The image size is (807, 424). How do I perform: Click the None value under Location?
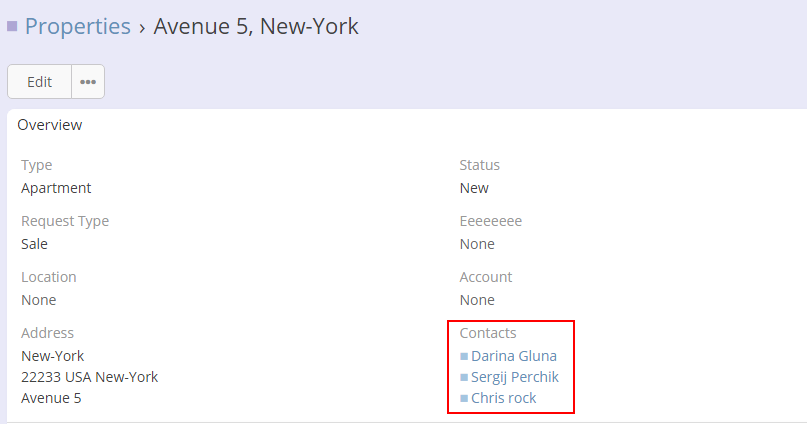click(x=39, y=300)
